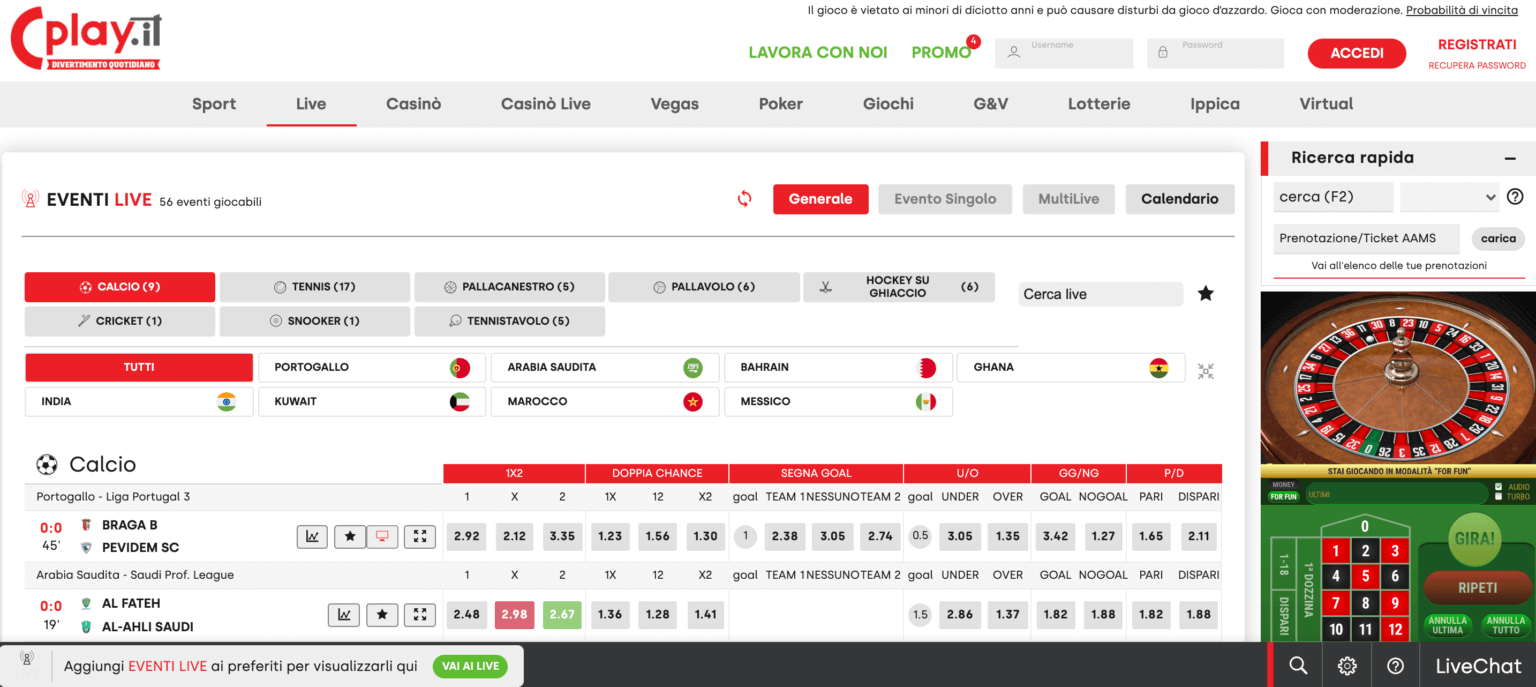Click VAI AI LIVE green button

click(470, 666)
